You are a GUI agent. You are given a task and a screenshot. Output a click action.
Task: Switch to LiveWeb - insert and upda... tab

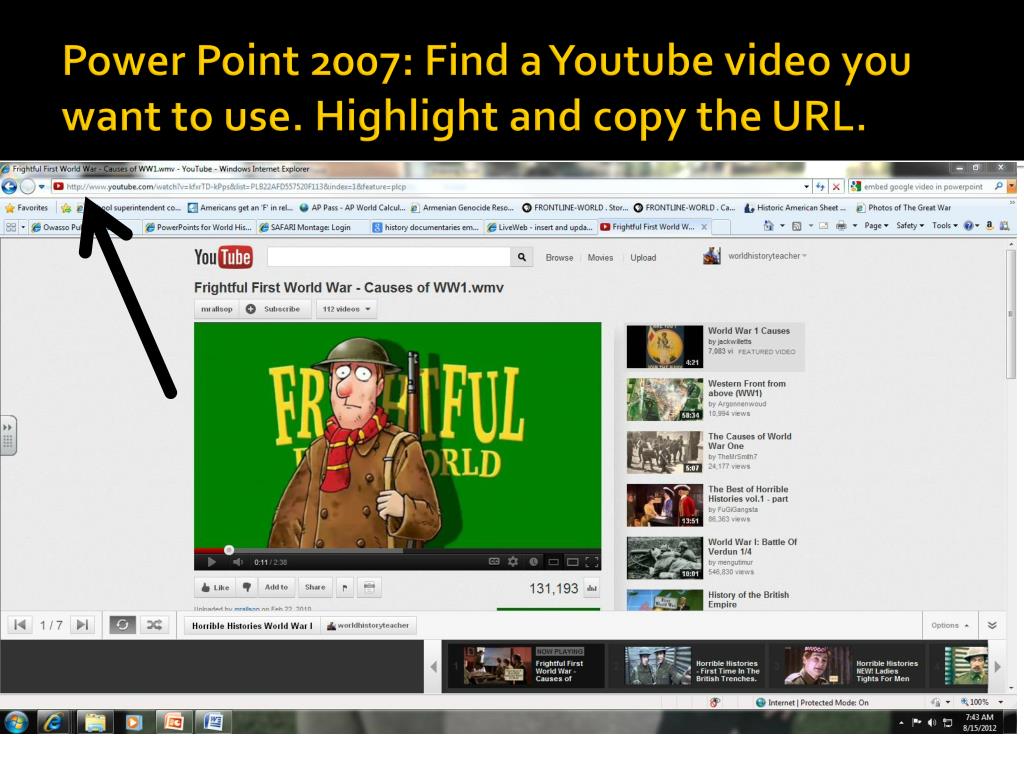click(539, 227)
